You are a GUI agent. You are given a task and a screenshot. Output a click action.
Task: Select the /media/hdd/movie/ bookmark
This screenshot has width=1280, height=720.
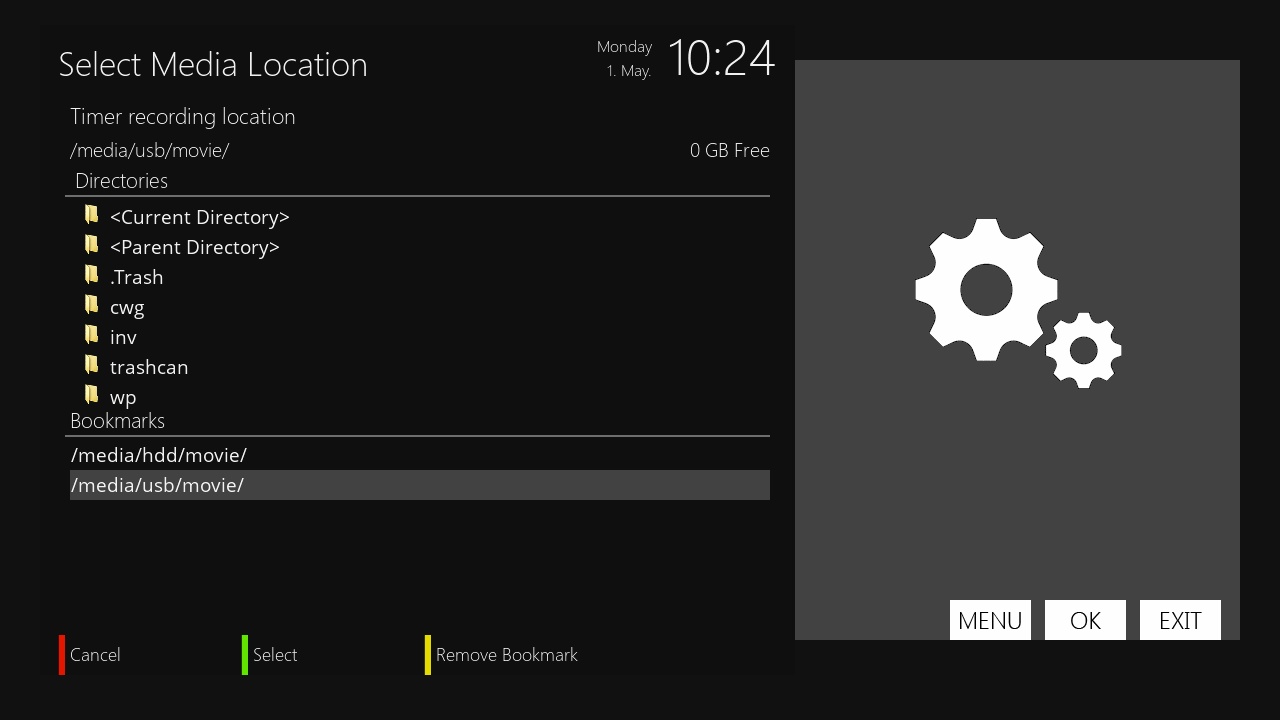point(158,455)
